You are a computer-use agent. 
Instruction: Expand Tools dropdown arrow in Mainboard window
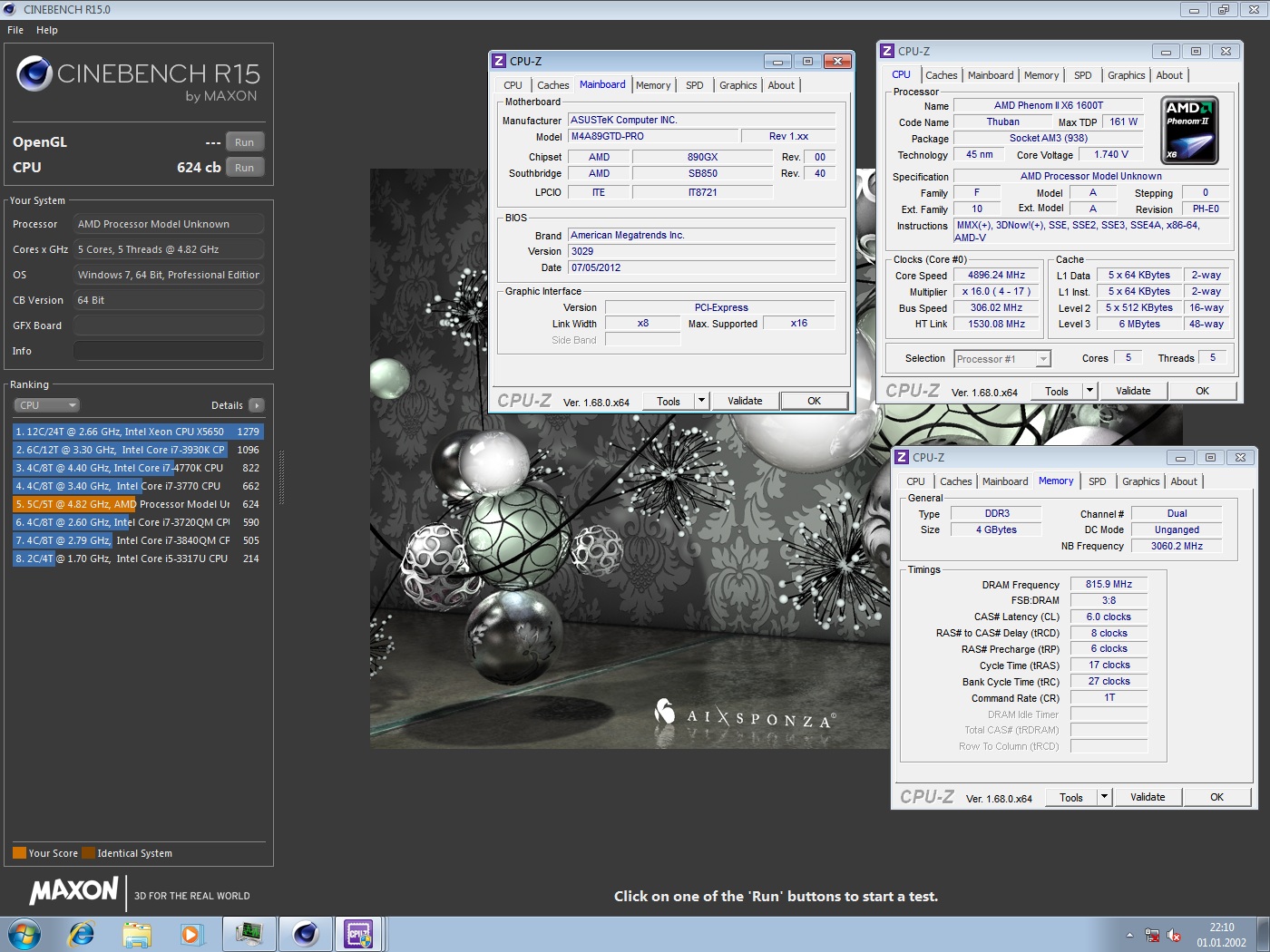coord(701,401)
